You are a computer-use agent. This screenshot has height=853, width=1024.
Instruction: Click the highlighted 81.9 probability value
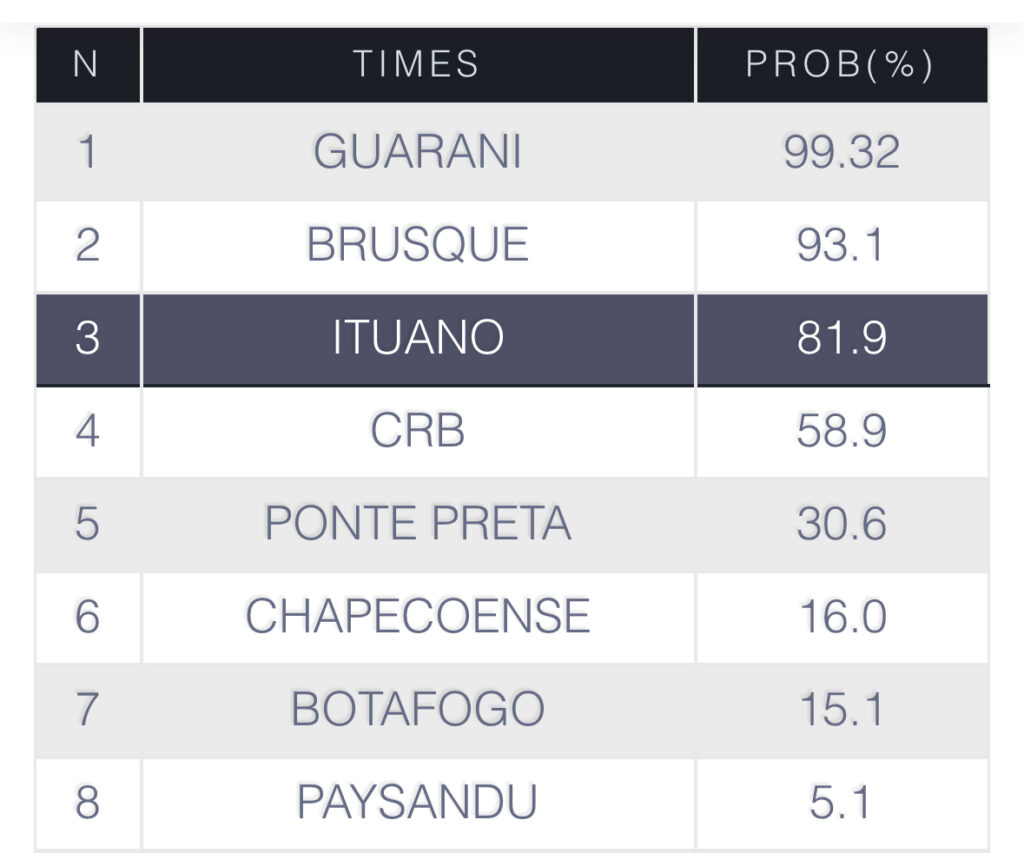click(x=841, y=339)
